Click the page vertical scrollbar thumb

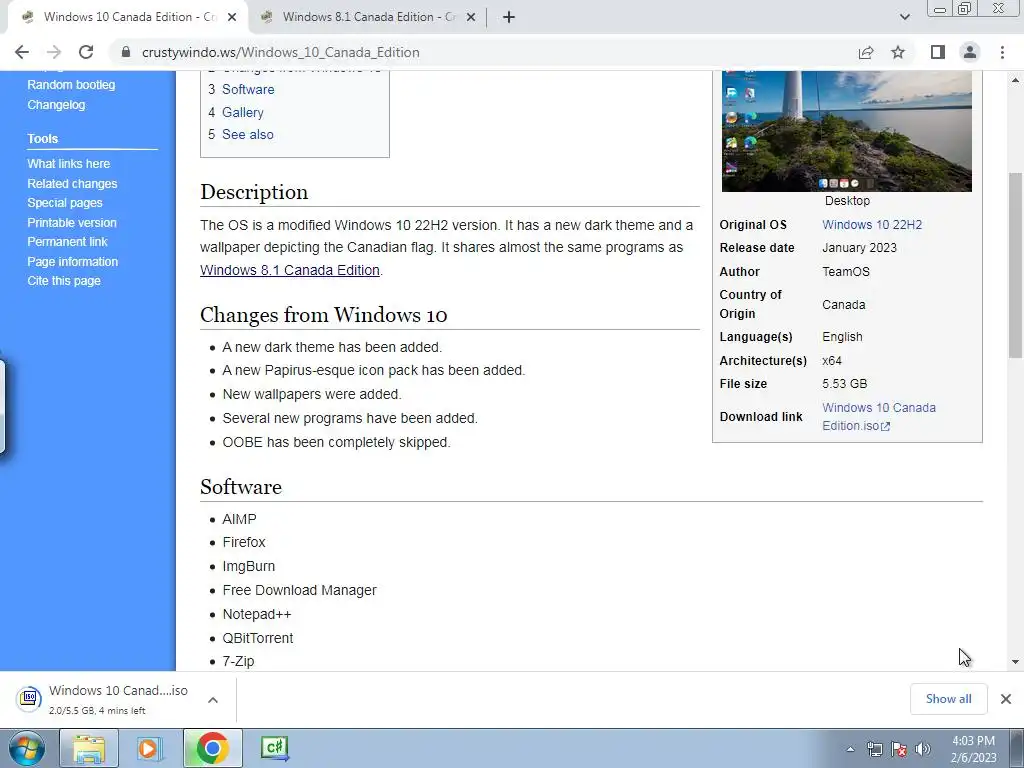click(x=1015, y=265)
